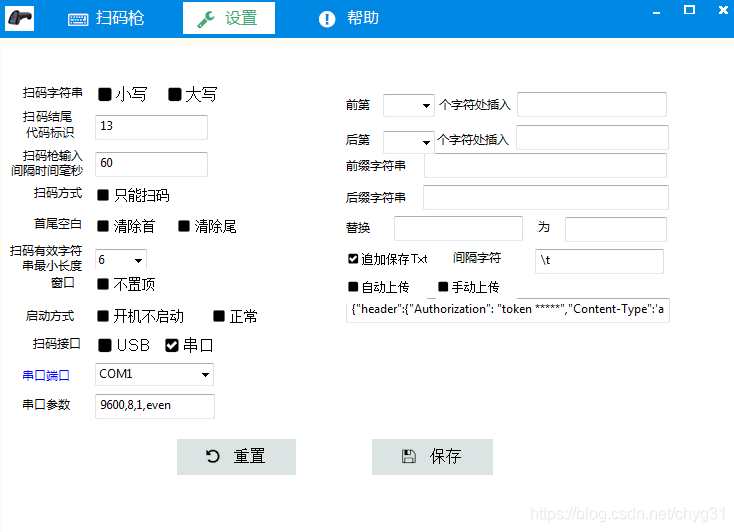This screenshot has height=532, width=734.
Task: Click the 后缀字符串 suffix input field
Action: point(546,197)
